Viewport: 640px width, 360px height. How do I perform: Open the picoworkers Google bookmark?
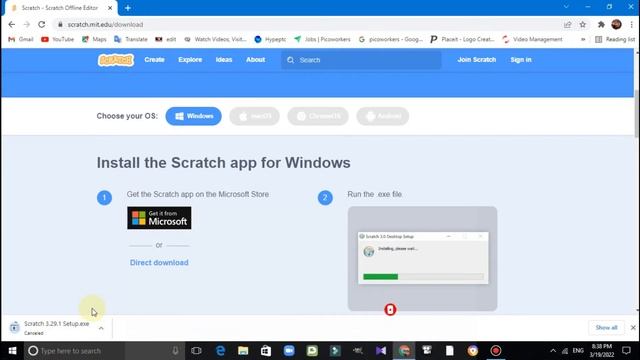391,39
